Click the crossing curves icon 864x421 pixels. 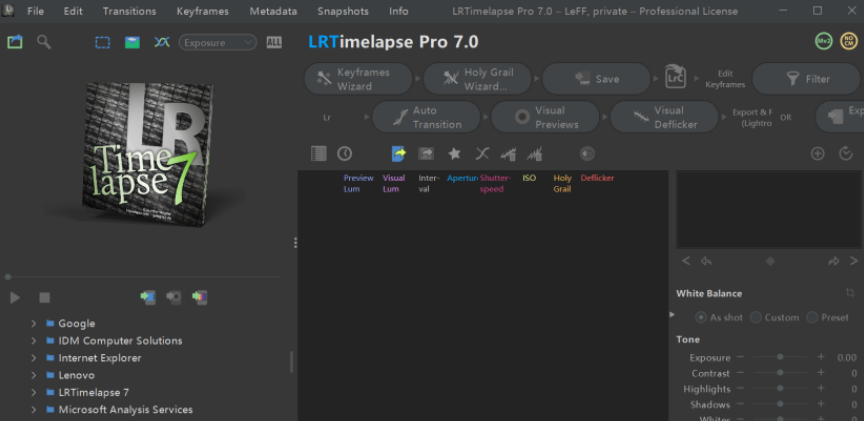[161, 42]
